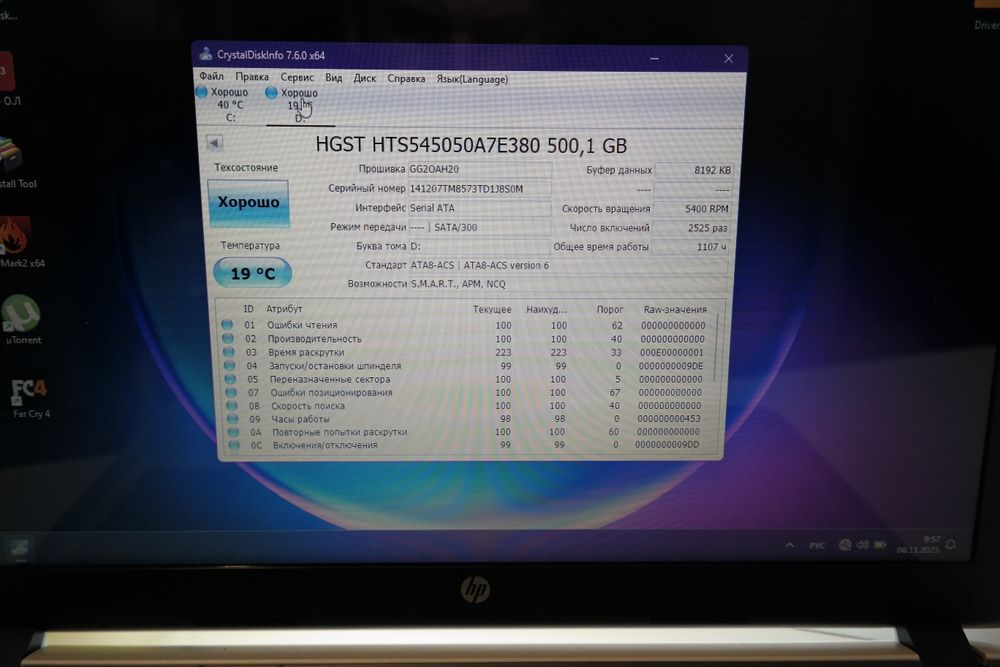Click the 8192 KB buffer size value
The width and height of the screenshot is (1000, 667).
694,170
